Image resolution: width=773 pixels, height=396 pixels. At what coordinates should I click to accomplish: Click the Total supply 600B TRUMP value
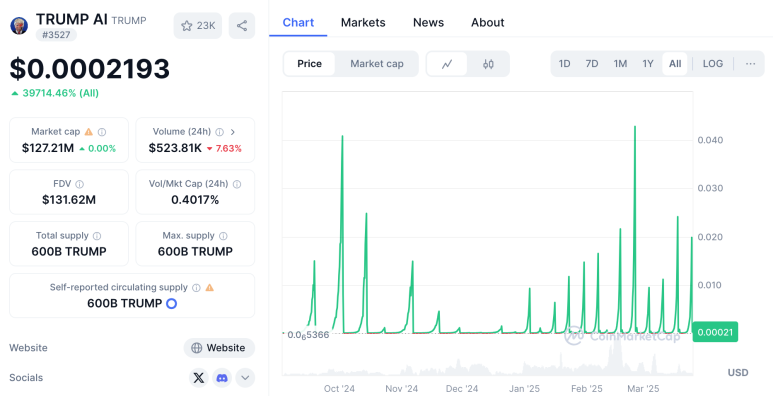69,252
